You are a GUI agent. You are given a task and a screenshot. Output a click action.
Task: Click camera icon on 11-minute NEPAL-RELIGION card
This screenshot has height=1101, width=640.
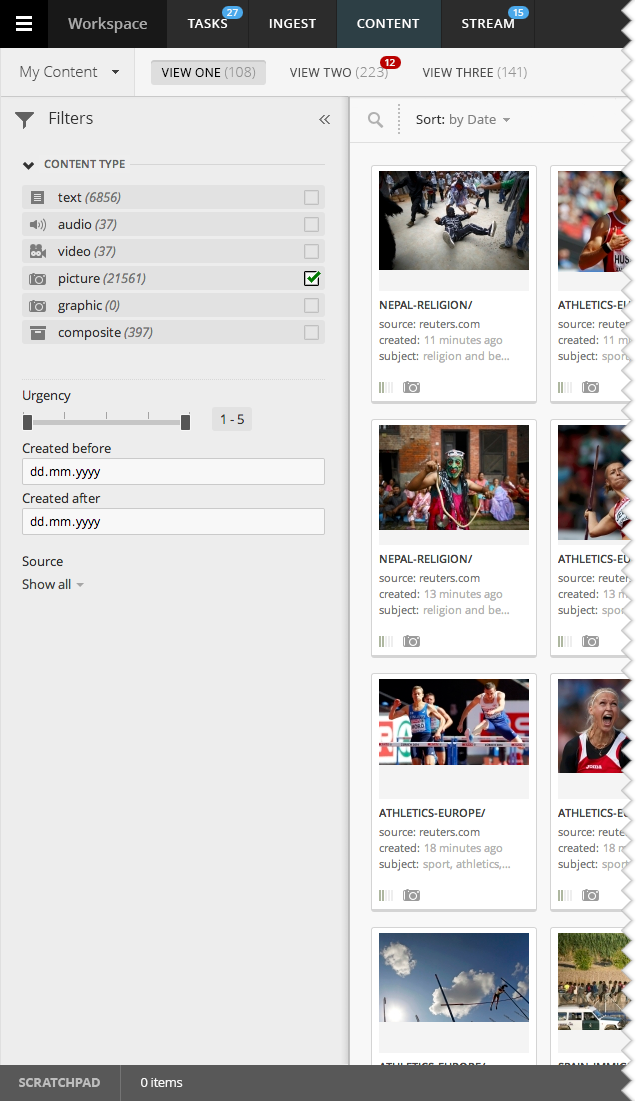point(412,387)
